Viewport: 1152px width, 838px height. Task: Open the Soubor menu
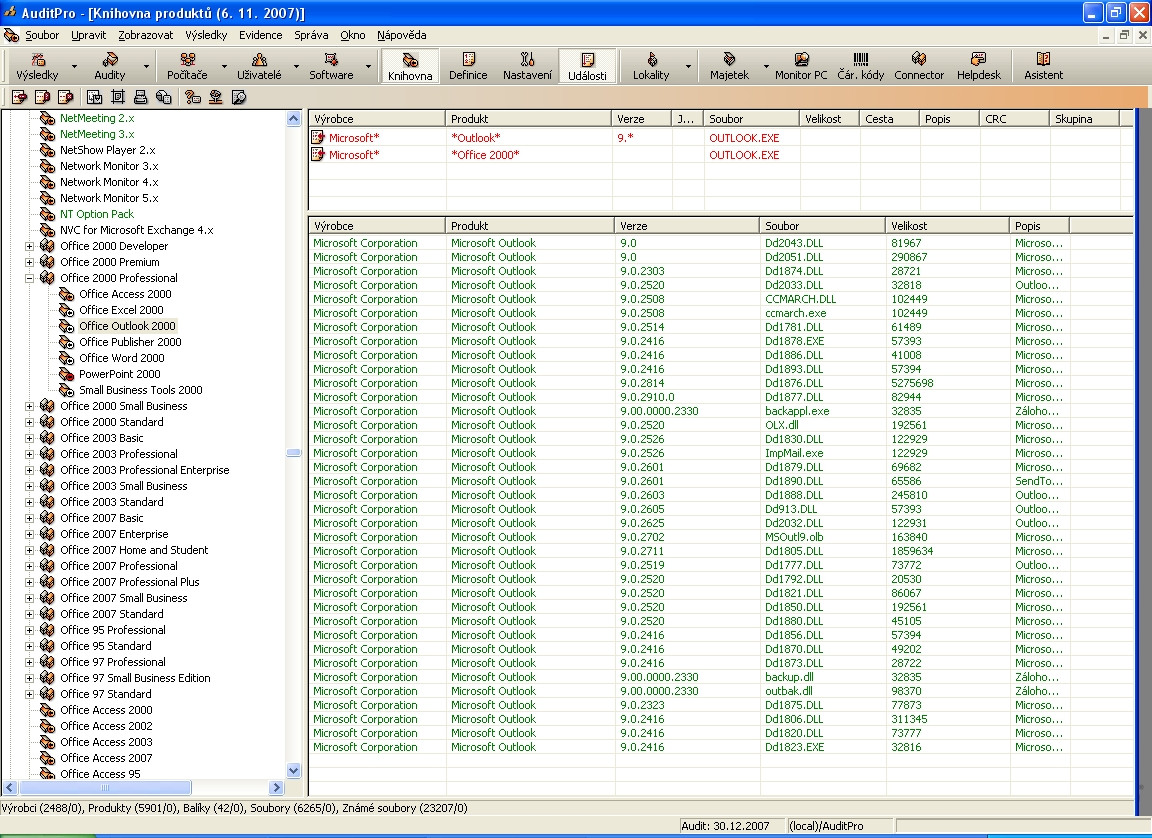click(x=42, y=35)
